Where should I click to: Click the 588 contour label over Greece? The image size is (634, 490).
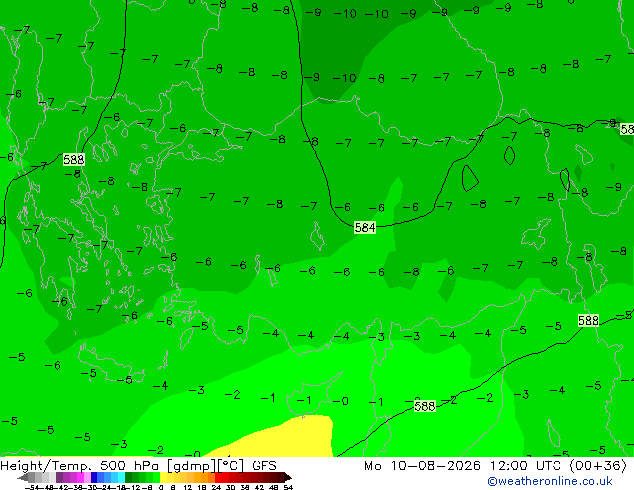click(74, 160)
